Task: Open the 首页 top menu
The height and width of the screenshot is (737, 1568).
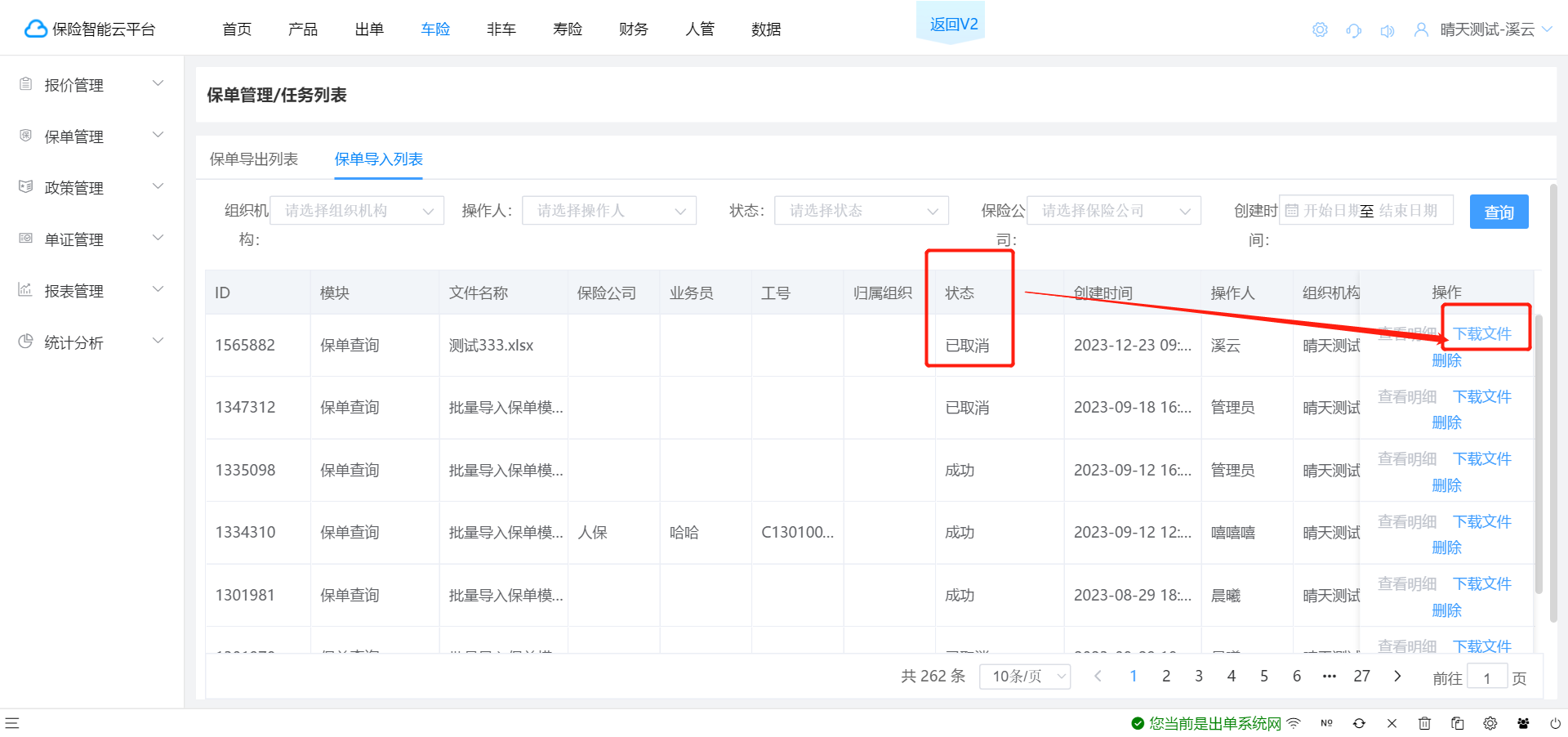Action: (237, 29)
